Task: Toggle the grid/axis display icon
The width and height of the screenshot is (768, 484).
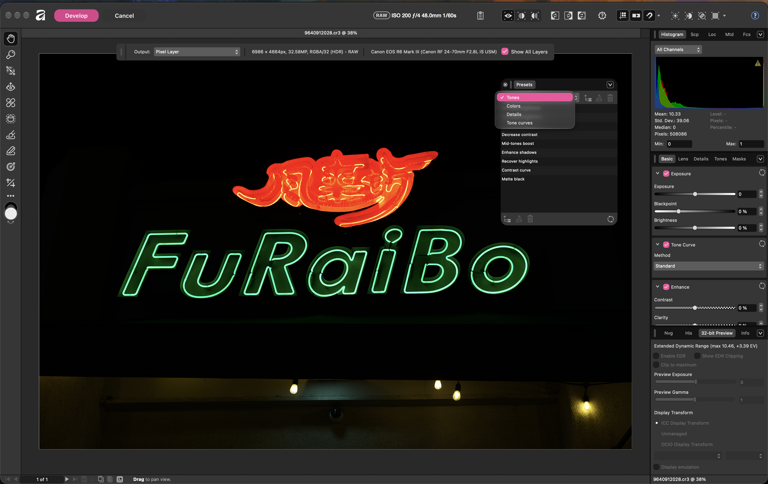Action: click(x=623, y=16)
